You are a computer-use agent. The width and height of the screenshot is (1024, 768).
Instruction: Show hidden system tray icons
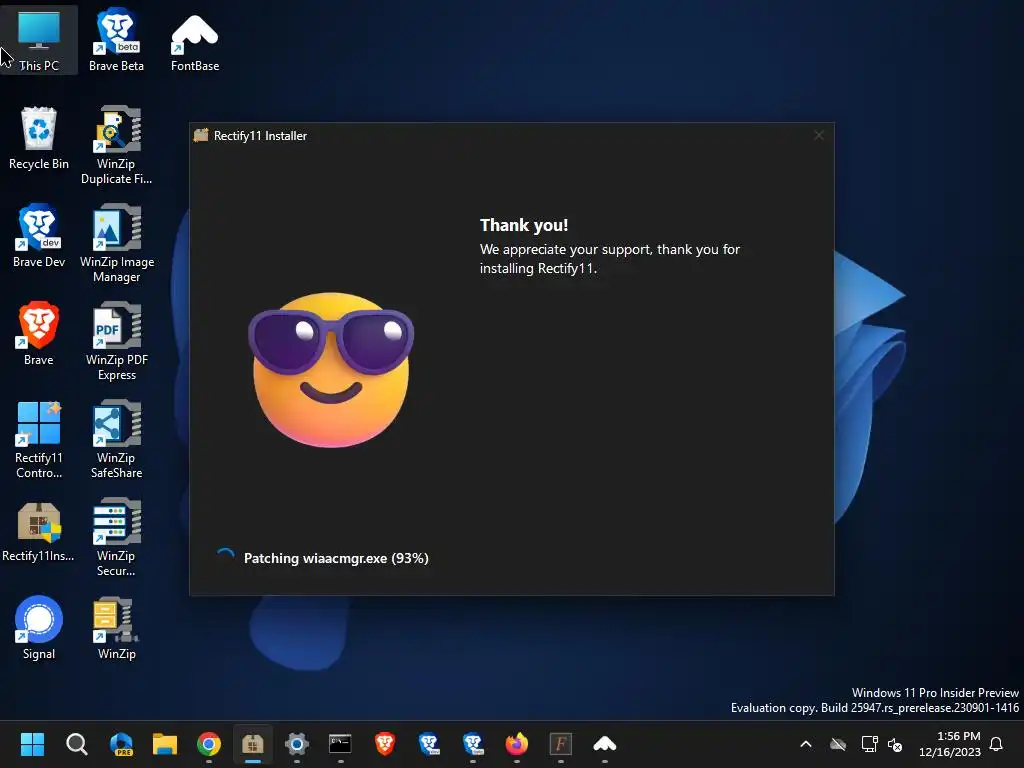[806, 744]
